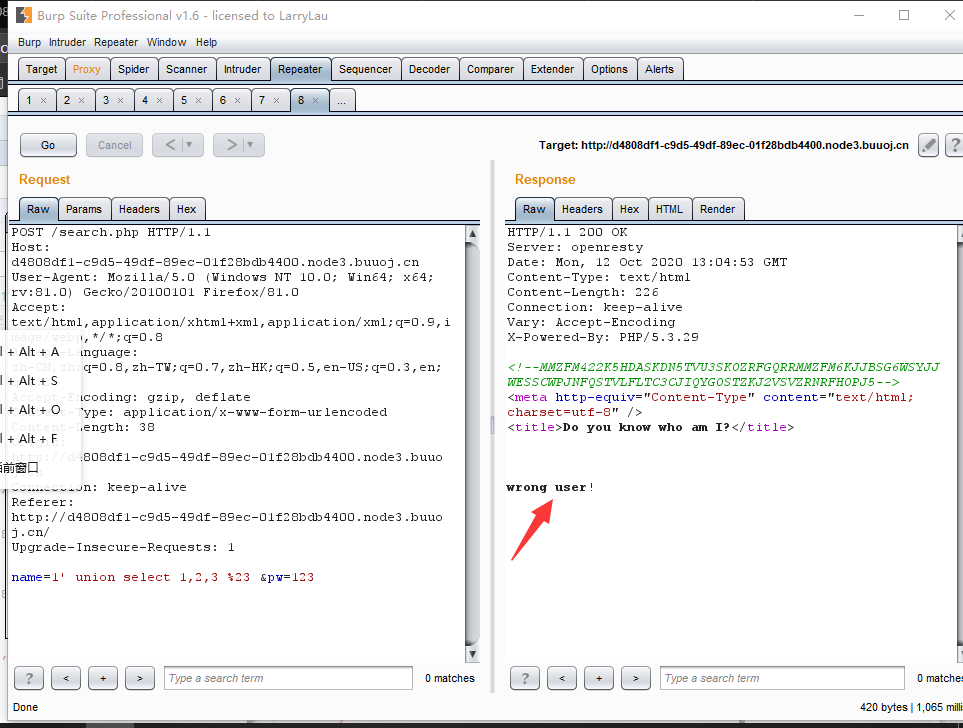This screenshot has width=963, height=728.
Task: Switch to the Comparer tab
Action: pyautogui.click(x=490, y=69)
